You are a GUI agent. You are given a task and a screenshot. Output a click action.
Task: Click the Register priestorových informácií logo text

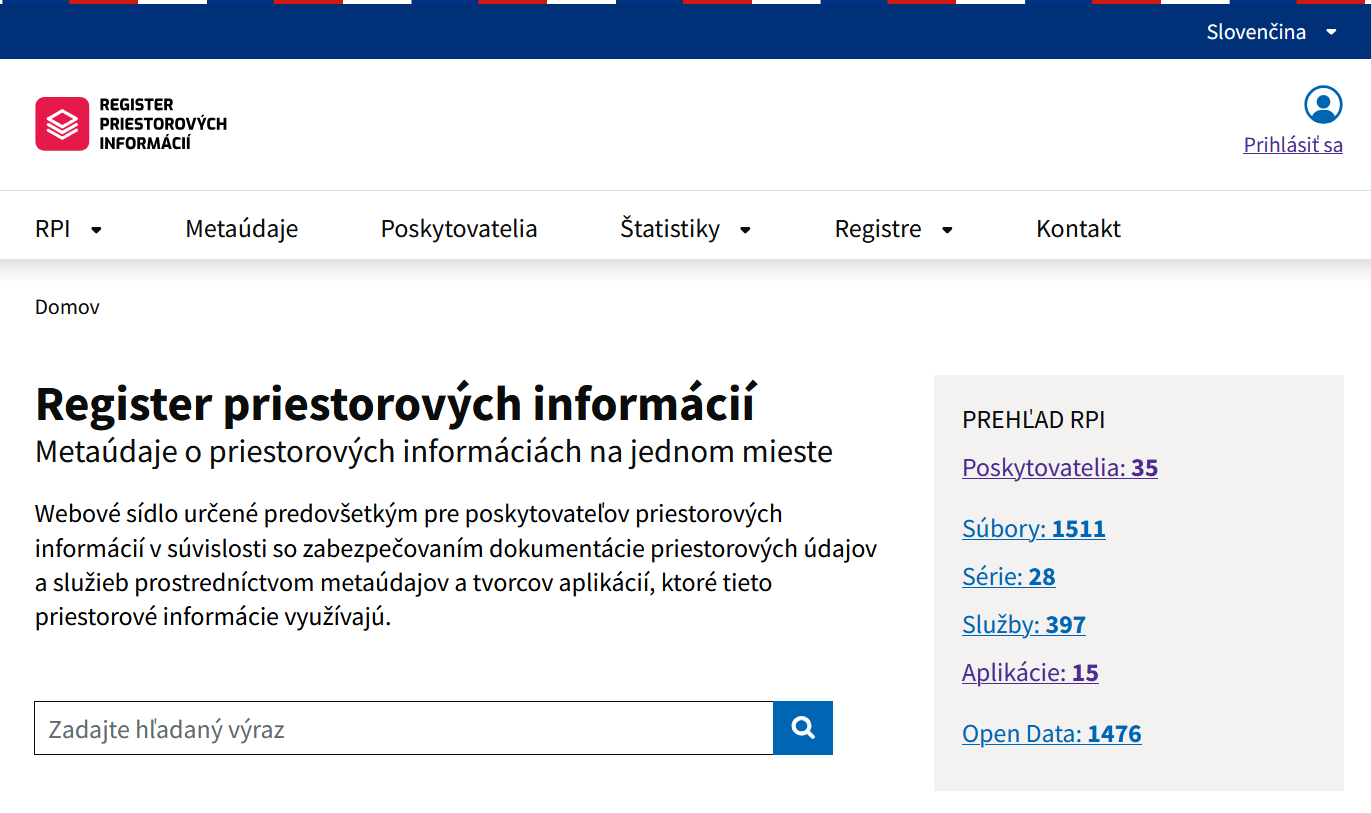(x=162, y=124)
